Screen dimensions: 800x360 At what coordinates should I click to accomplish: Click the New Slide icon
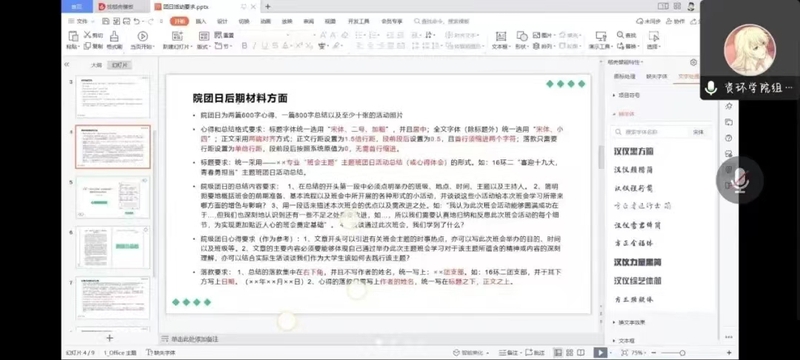(177, 36)
